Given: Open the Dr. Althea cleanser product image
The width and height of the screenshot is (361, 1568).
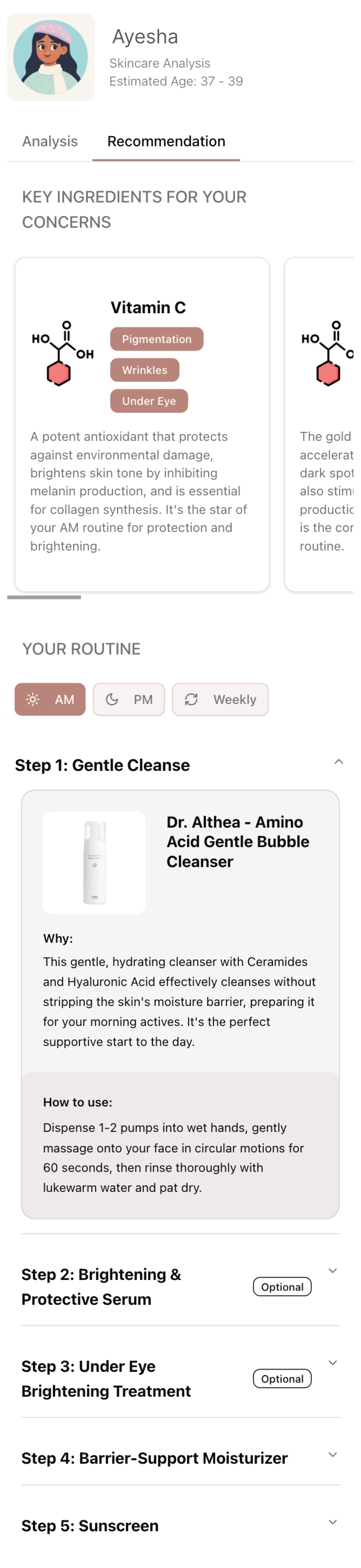Looking at the screenshot, I should point(94,862).
